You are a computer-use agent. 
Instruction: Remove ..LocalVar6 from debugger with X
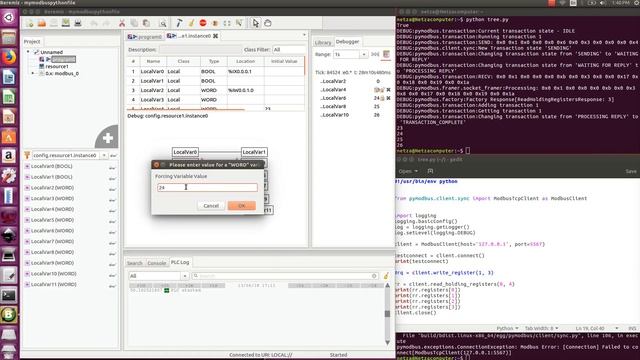click(388, 98)
